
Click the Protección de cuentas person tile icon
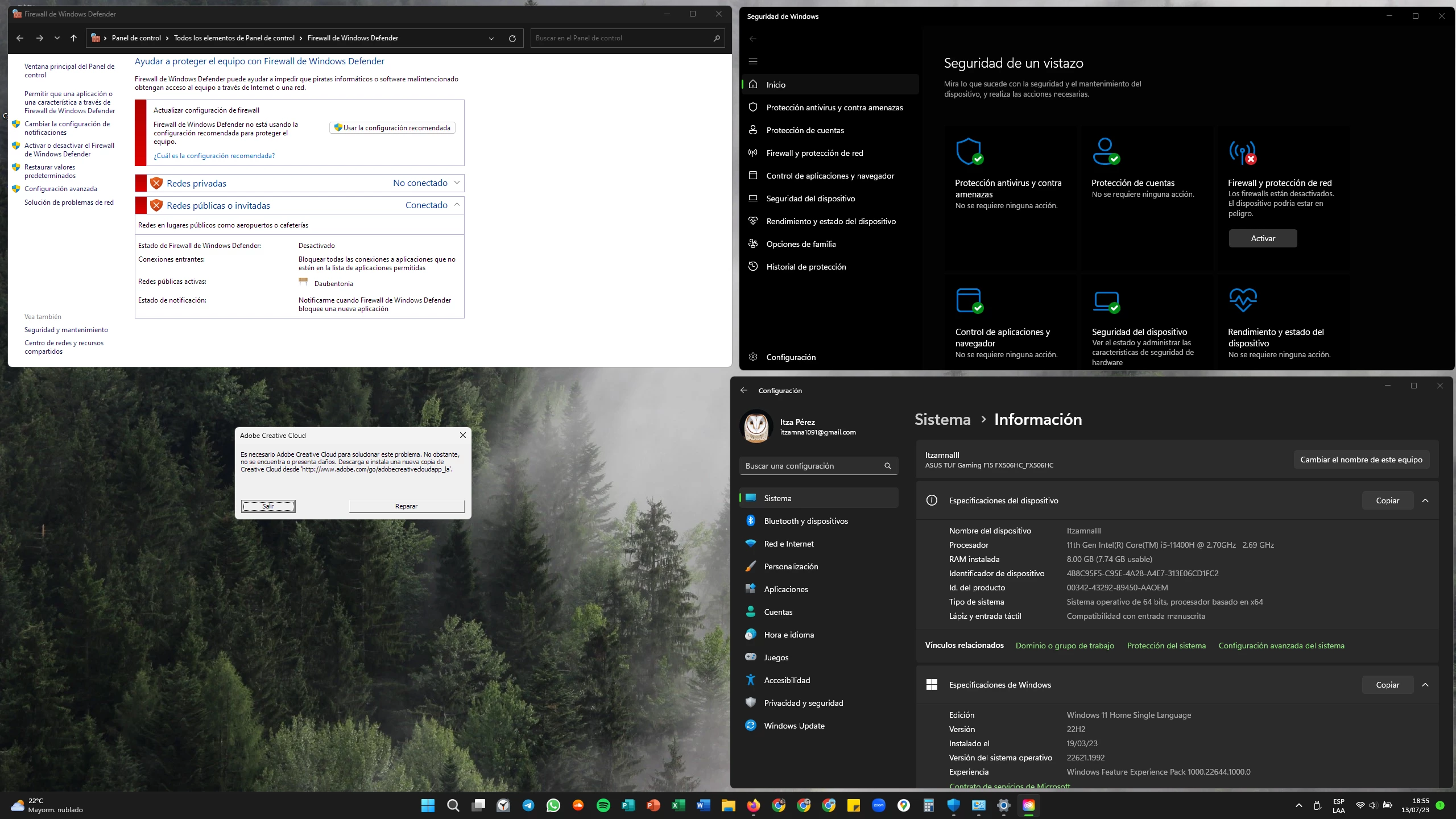(x=1106, y=151)
